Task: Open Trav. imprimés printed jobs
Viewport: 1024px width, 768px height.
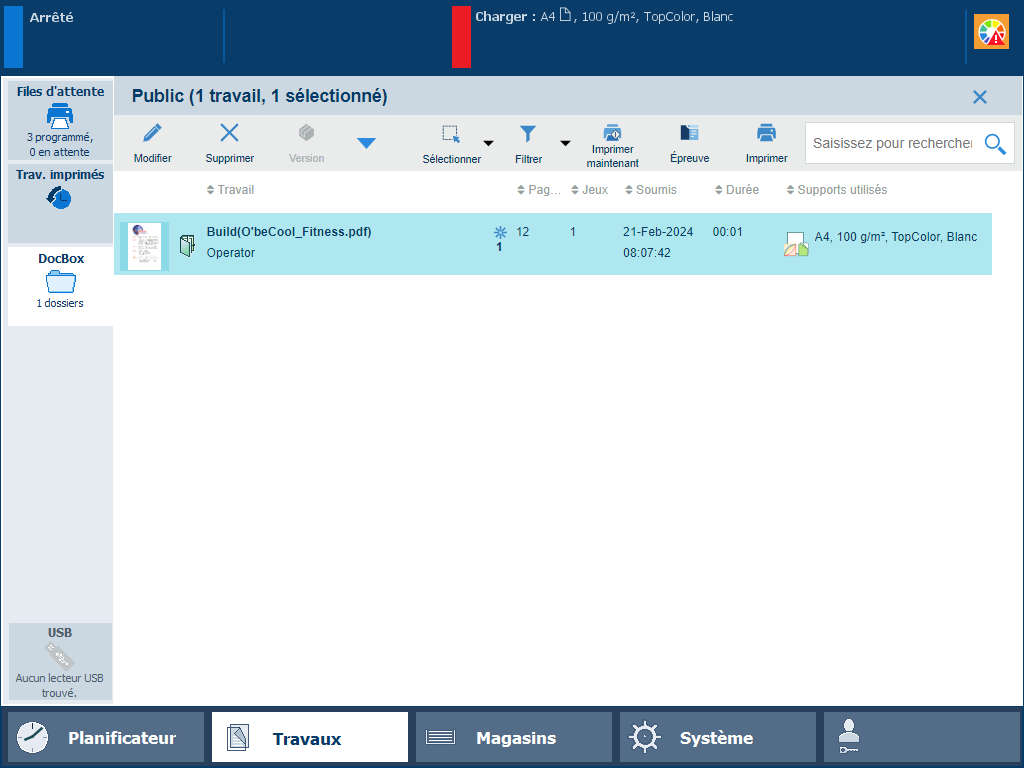Action: [x=60, y=190]
